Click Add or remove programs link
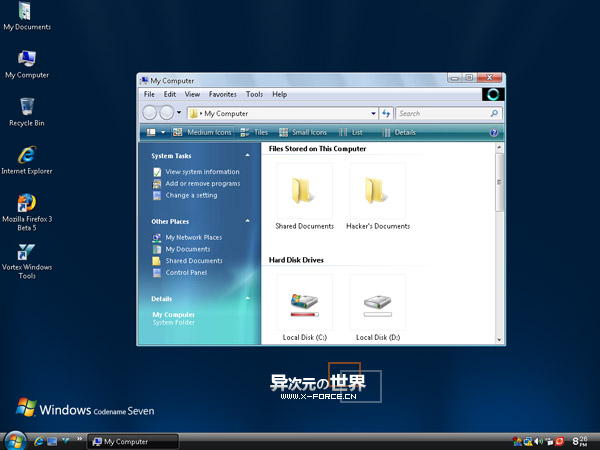 203,184
